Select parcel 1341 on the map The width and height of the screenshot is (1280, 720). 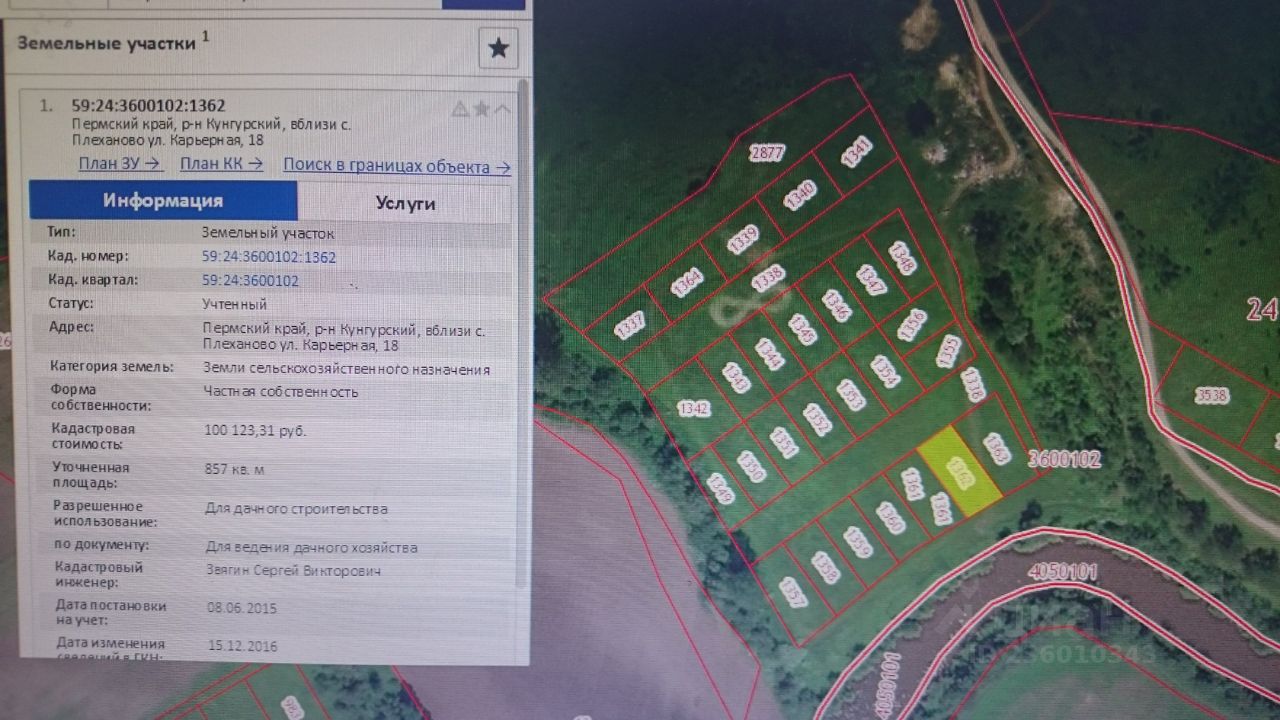[857, 151]
